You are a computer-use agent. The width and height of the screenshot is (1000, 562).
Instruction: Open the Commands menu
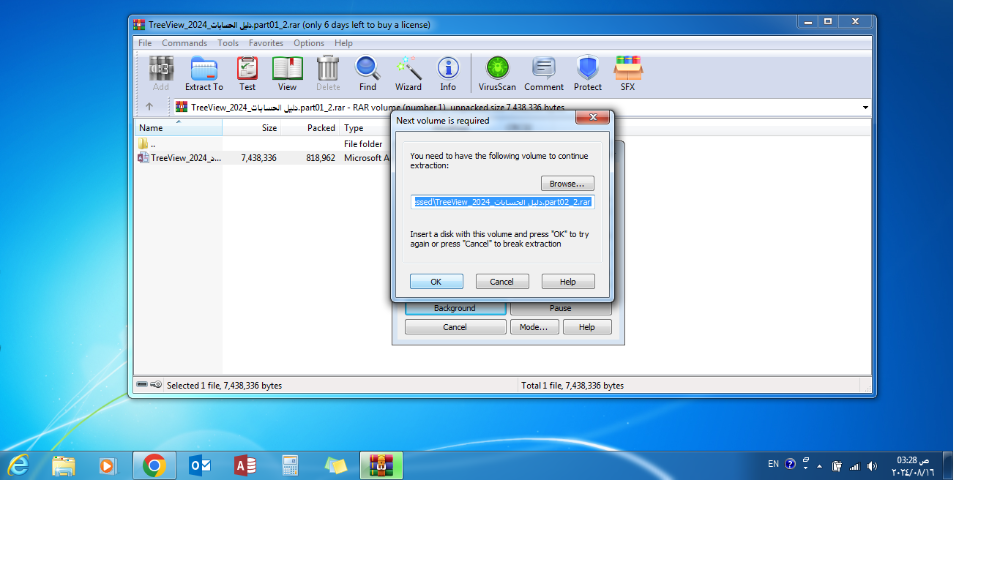click(184, 43)
